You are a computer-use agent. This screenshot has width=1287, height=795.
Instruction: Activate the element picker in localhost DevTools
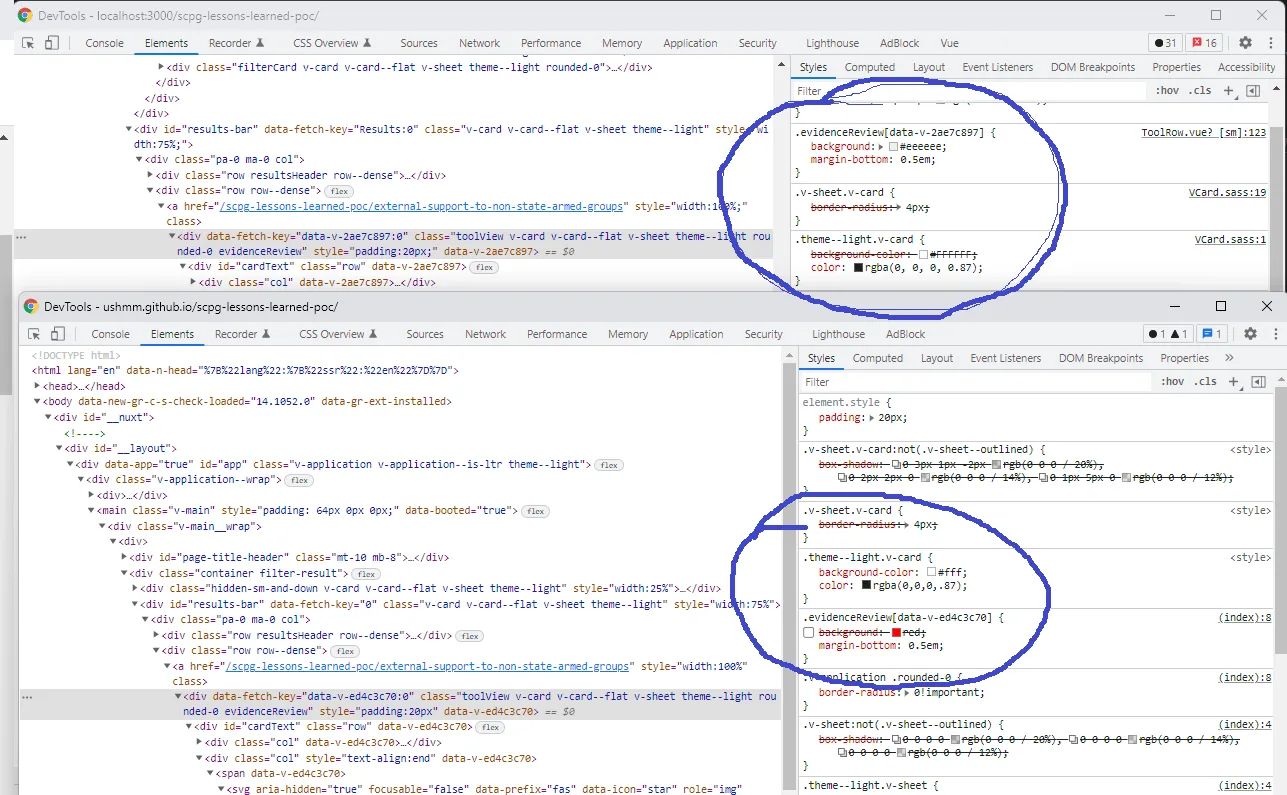[28, 43]
